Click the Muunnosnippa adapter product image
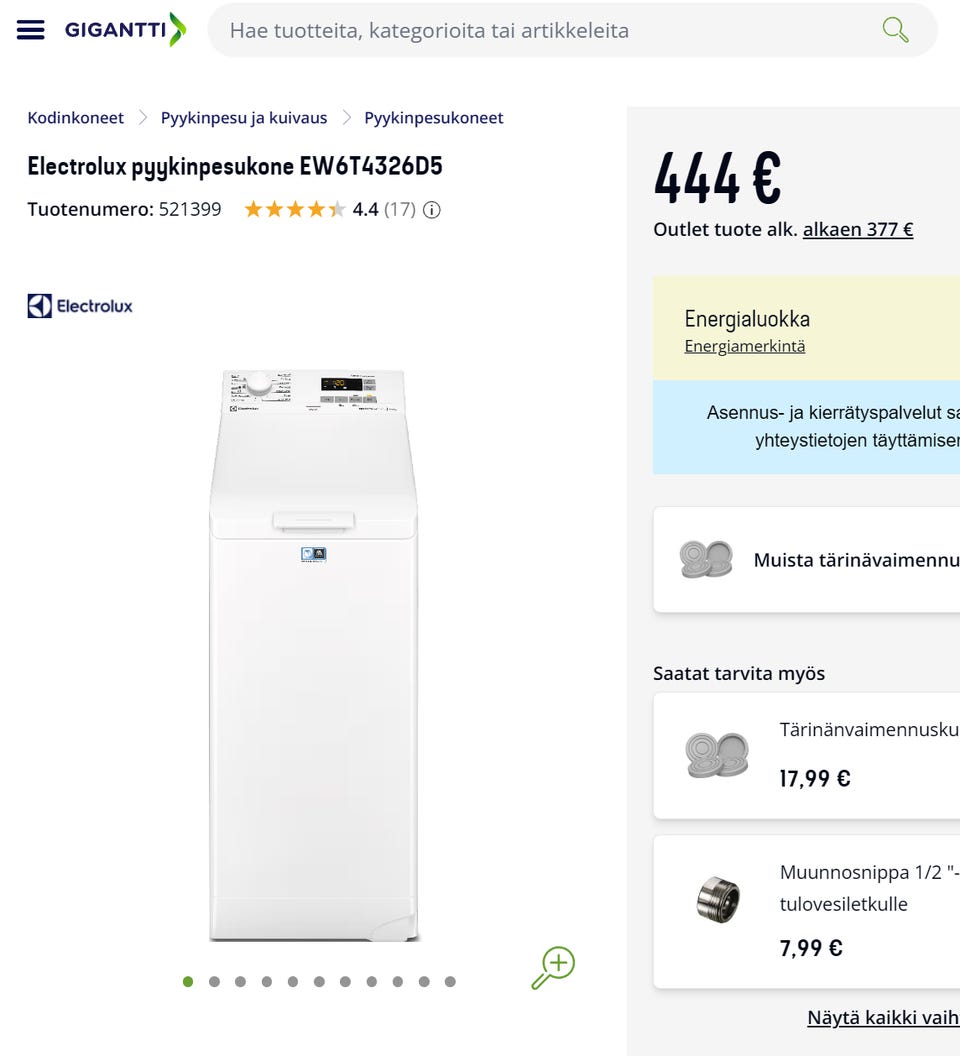Image resolution: width=960 pixels, height=1056 pixels. [718, 900]
